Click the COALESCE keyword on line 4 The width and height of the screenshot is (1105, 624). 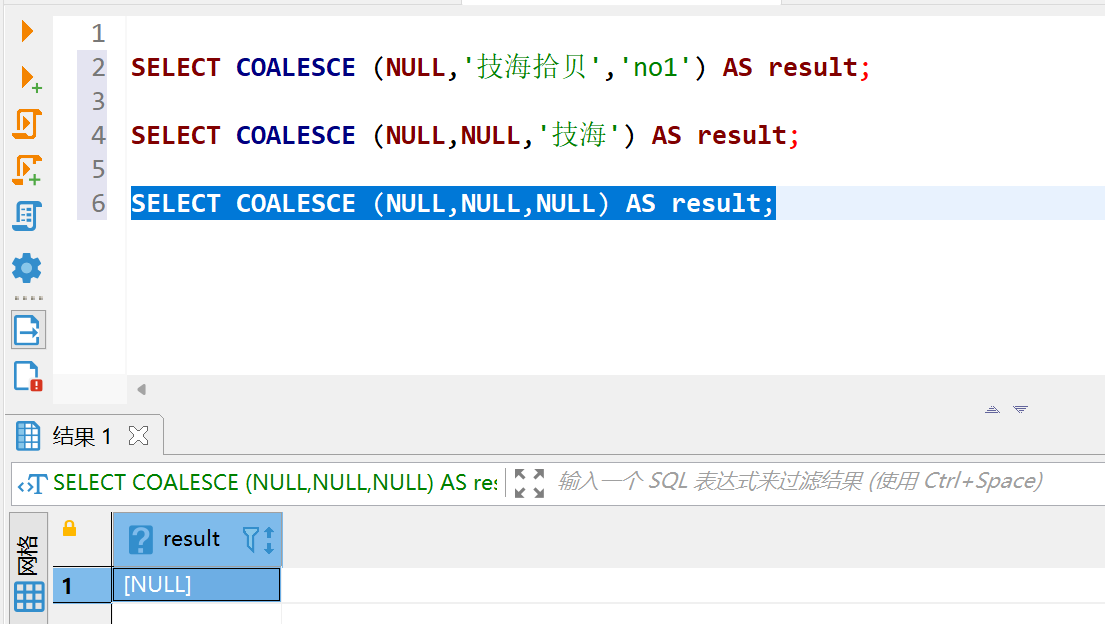pyautogui.click(x=295, y=135)
